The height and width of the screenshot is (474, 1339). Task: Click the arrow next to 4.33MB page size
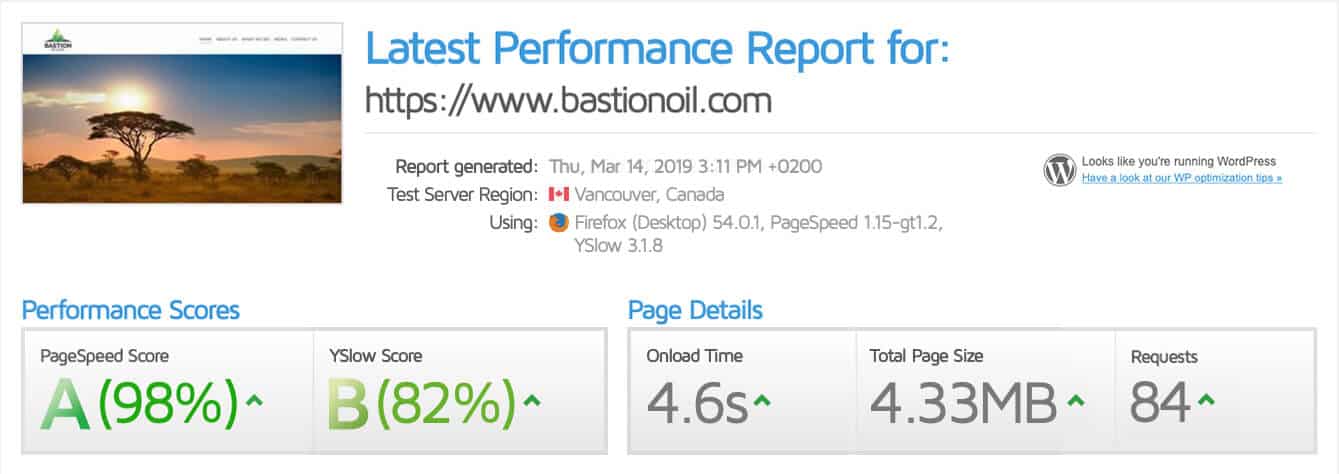click(1077, 401)
